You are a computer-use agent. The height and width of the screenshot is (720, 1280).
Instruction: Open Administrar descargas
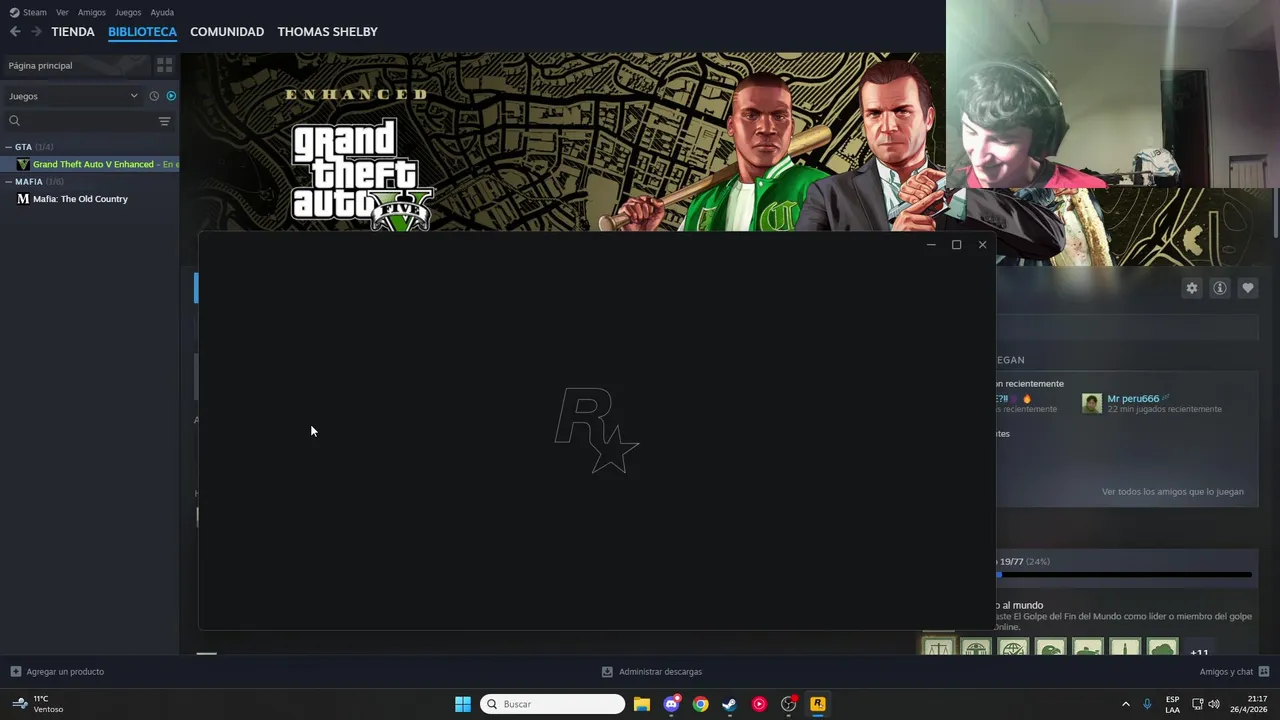(660, 671)
